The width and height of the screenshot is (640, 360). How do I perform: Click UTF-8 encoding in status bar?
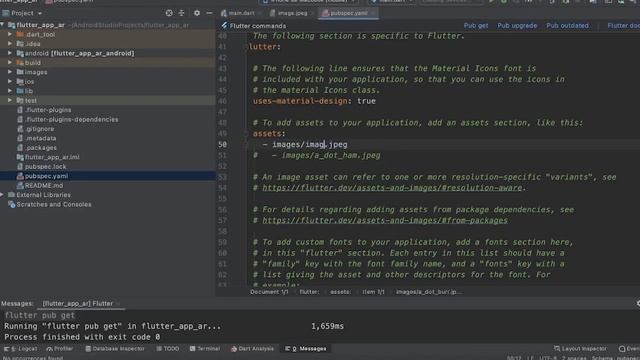pos(547,358)
